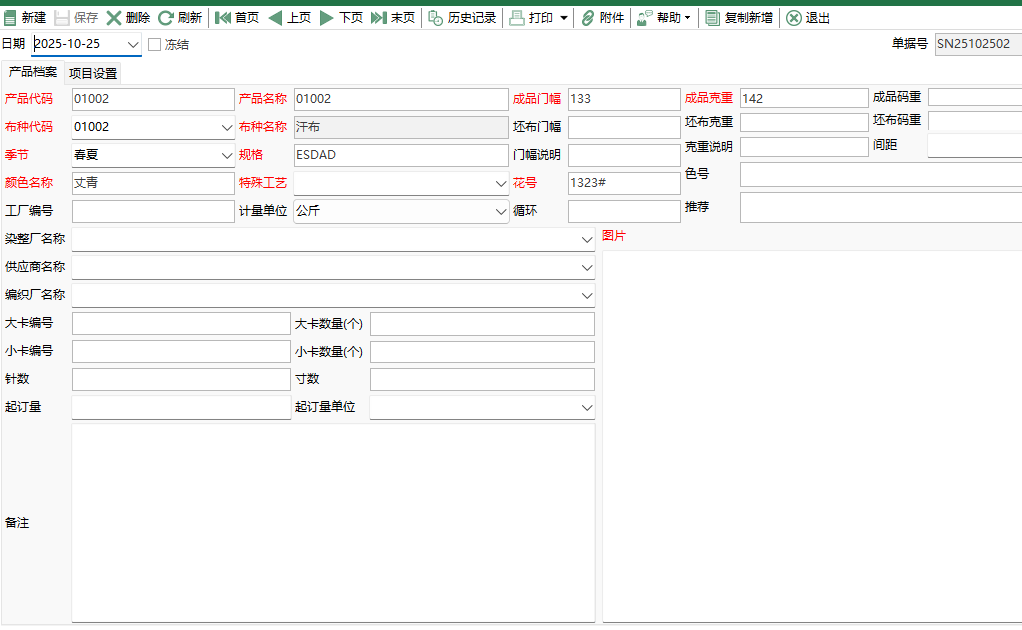Go to next record with 下页
The height and width of the screenshot is (630, 1022).
[327, 18]
